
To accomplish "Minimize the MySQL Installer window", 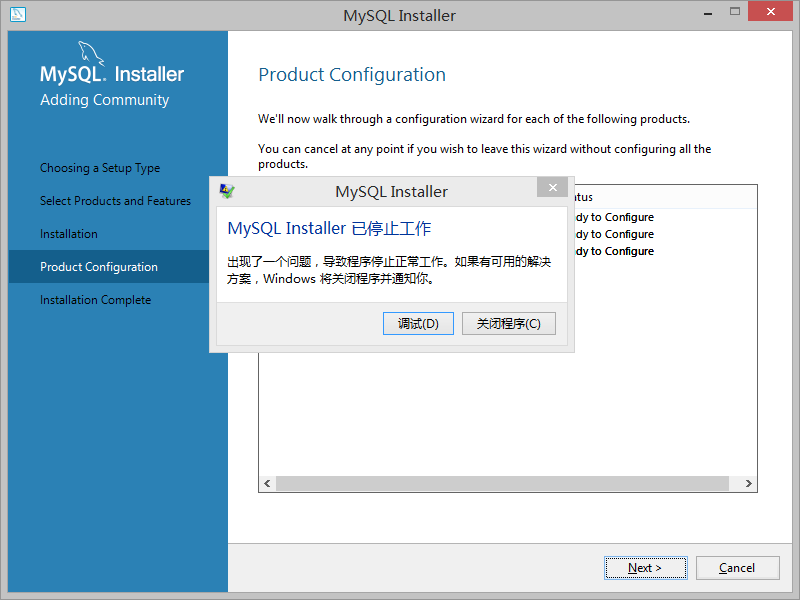I will (708, 13).
